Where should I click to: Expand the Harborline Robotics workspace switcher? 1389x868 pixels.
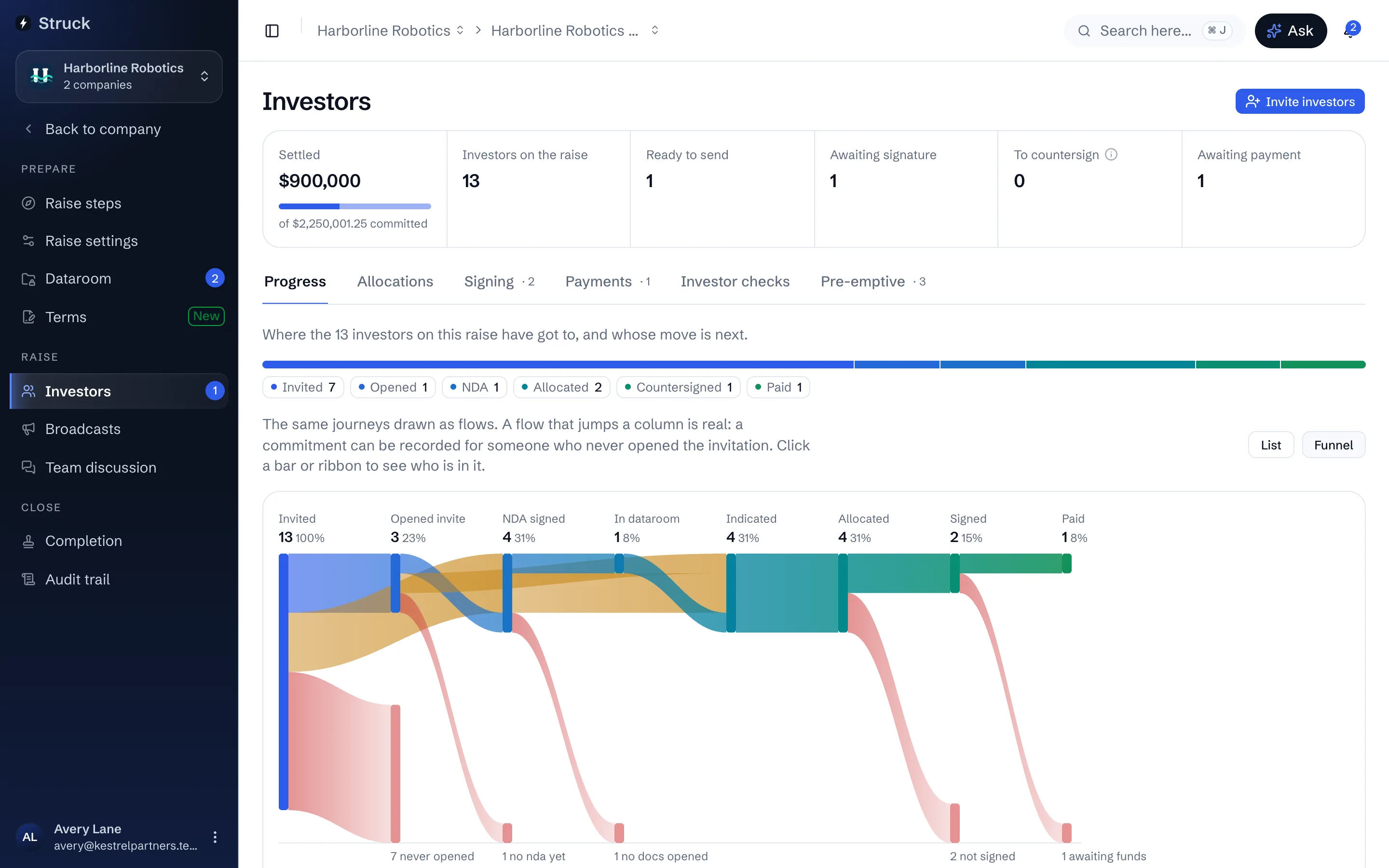119,76
